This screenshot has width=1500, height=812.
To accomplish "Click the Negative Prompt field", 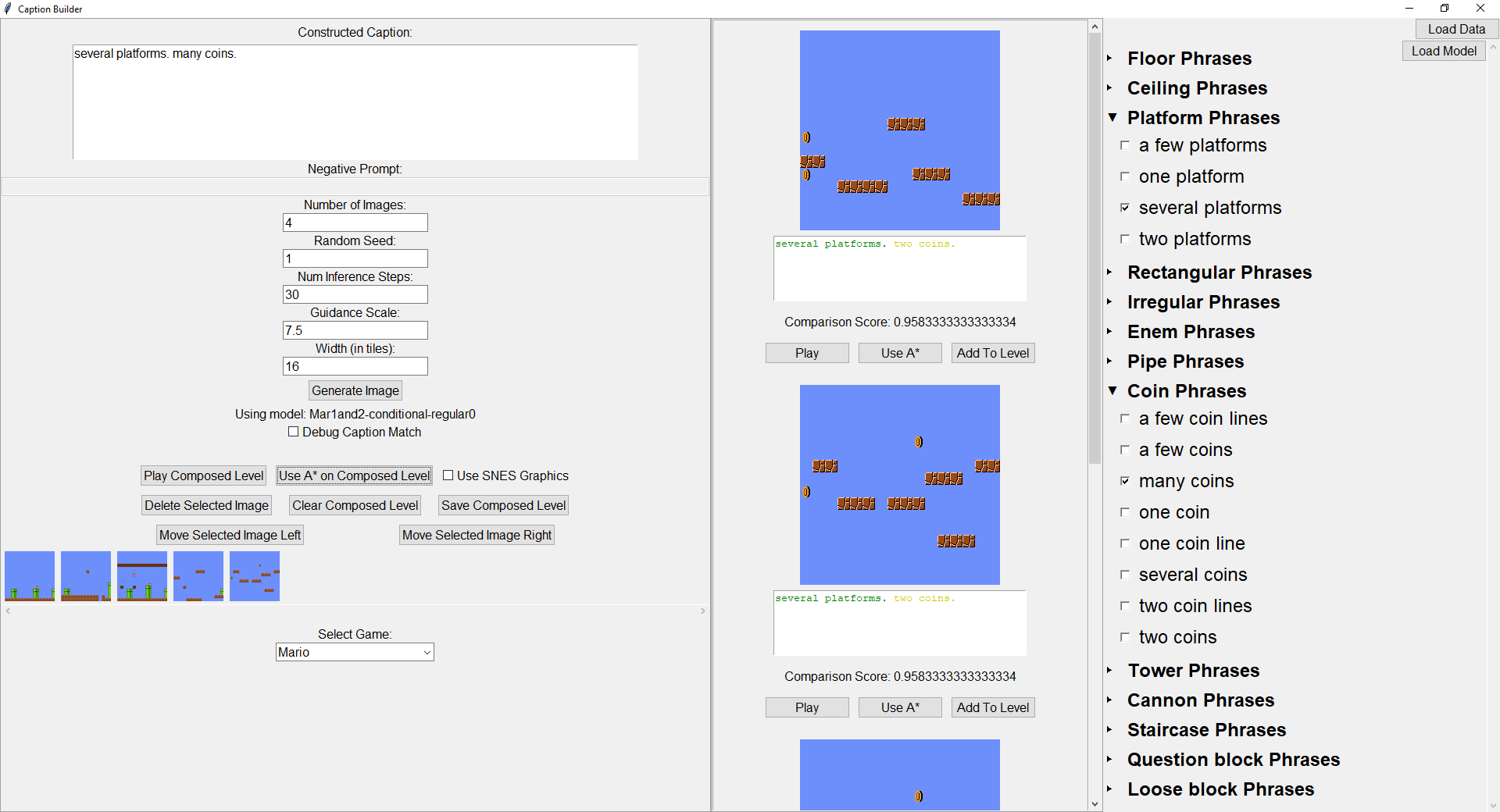I will 355,187.
